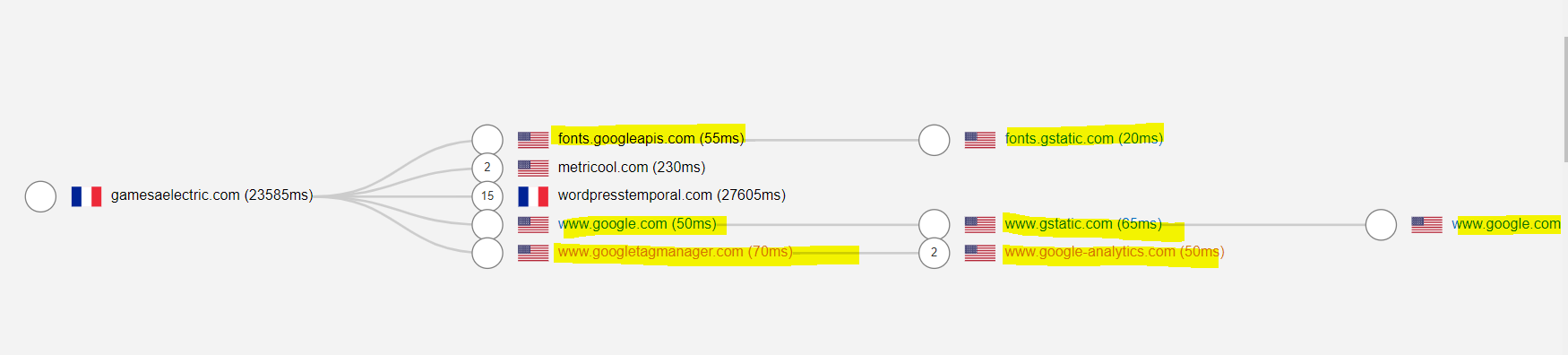
Task: Select the gamesaelectric.com (23585ms) label
Action: click(x=211, y=195)
